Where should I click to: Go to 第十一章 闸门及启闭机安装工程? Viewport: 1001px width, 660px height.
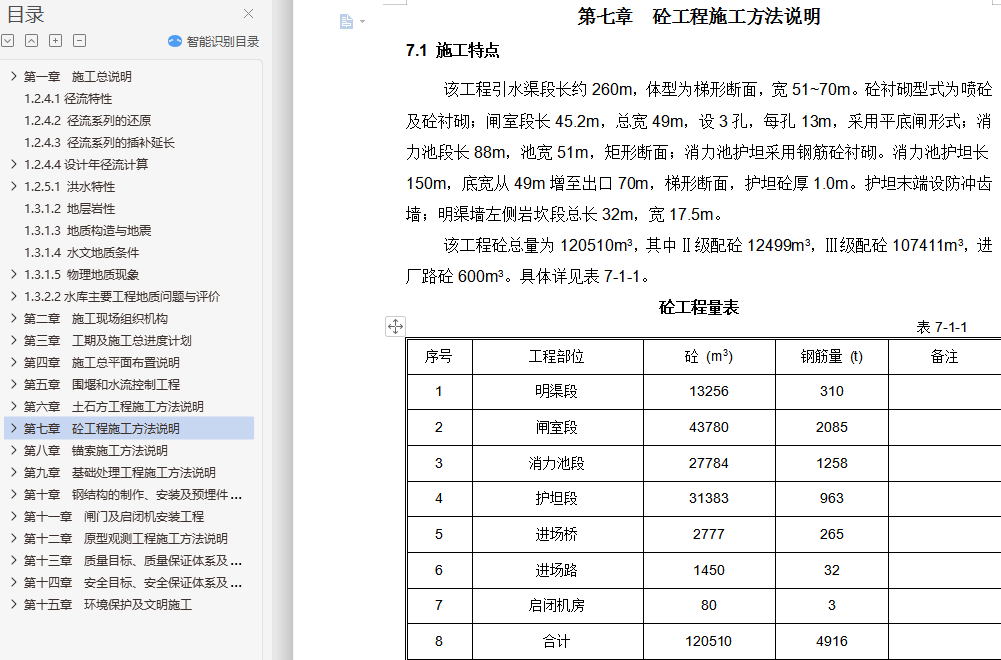pyautogui.click(x=114, y=517)
